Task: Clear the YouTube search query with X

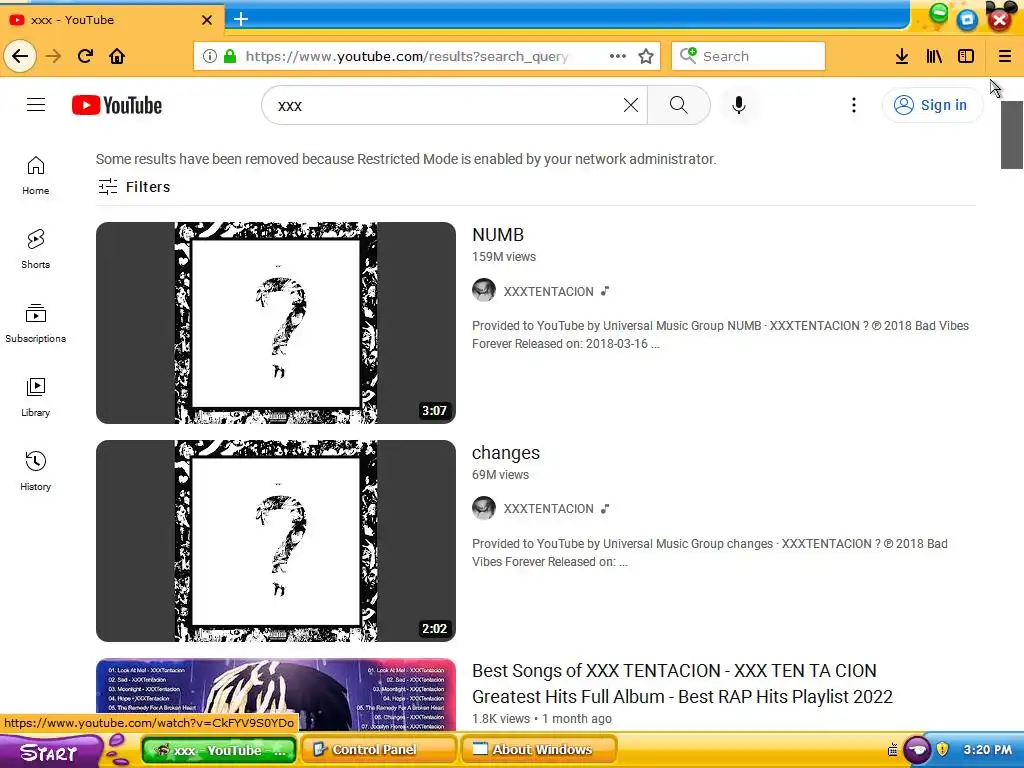Action: [x=631, y=105]
